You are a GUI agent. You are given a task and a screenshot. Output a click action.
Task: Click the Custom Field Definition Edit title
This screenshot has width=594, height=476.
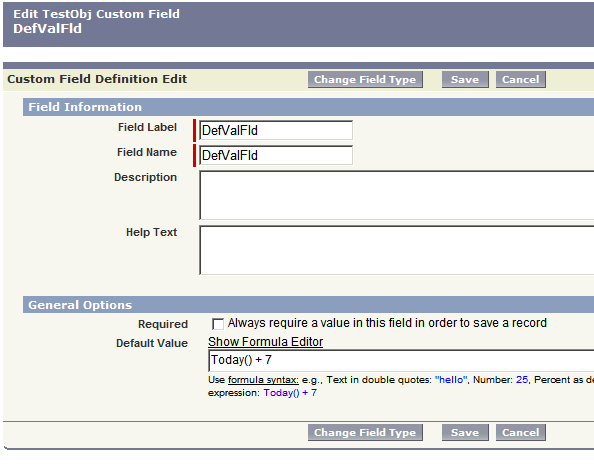coord(97,79)
